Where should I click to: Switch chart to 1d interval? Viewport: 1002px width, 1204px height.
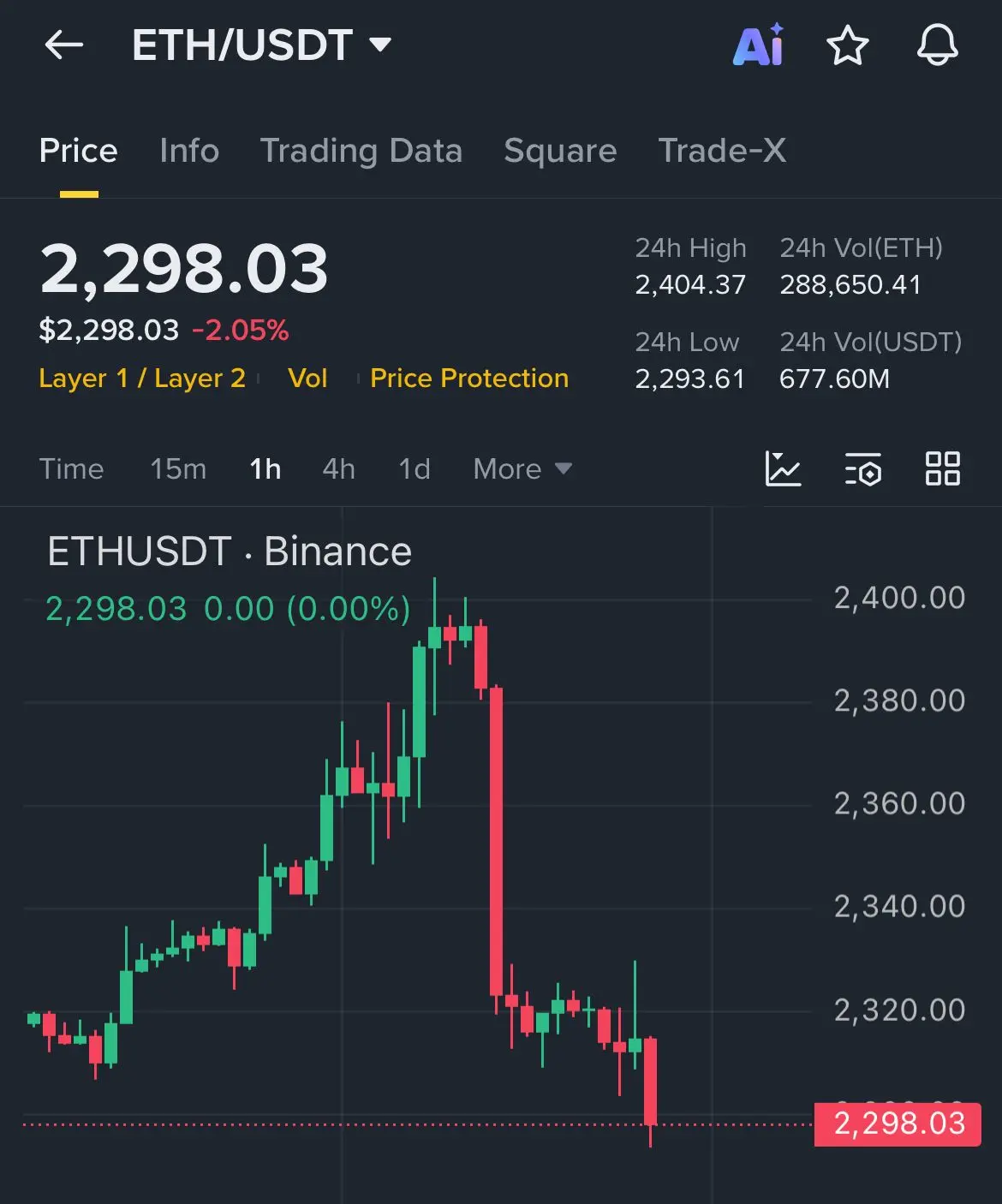point(415,468)
